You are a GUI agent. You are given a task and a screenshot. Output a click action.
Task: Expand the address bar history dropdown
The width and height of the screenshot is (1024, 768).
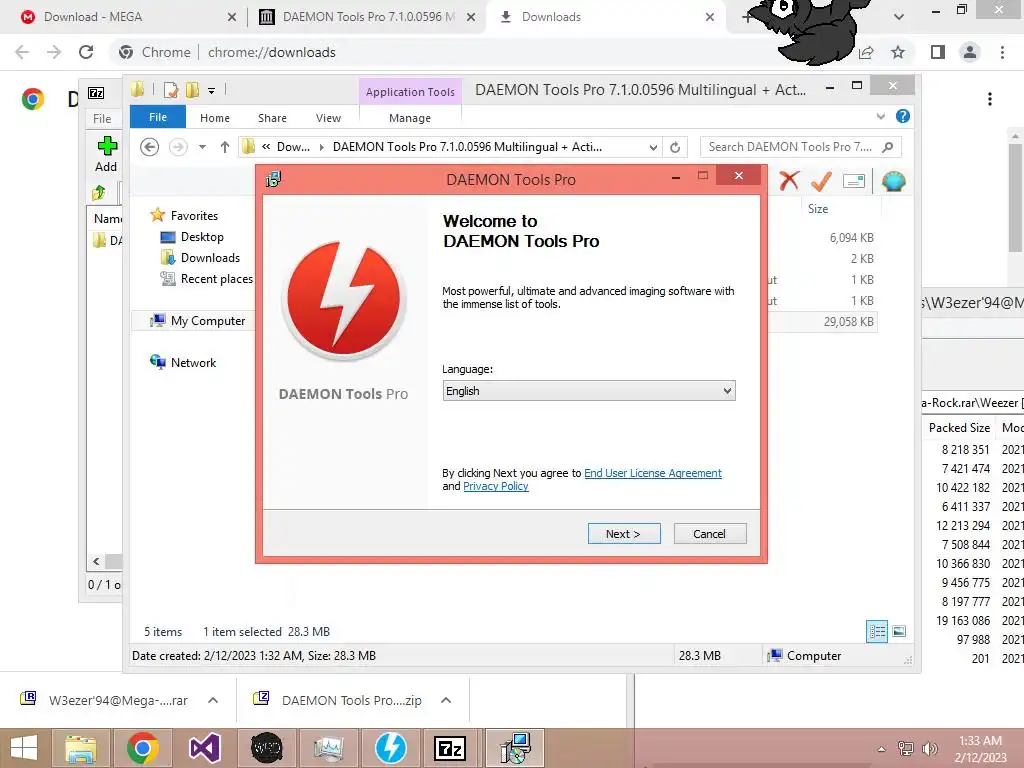[x=653, y=147]
